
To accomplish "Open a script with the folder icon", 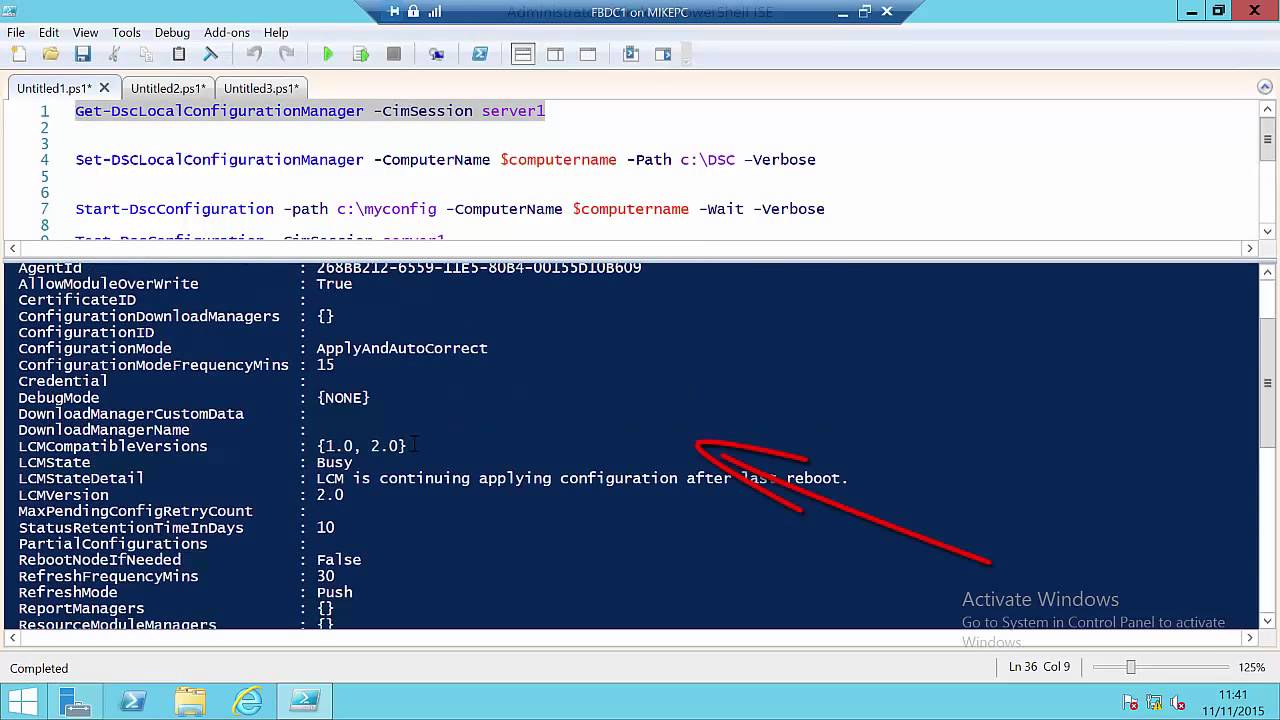I will 50,54.
